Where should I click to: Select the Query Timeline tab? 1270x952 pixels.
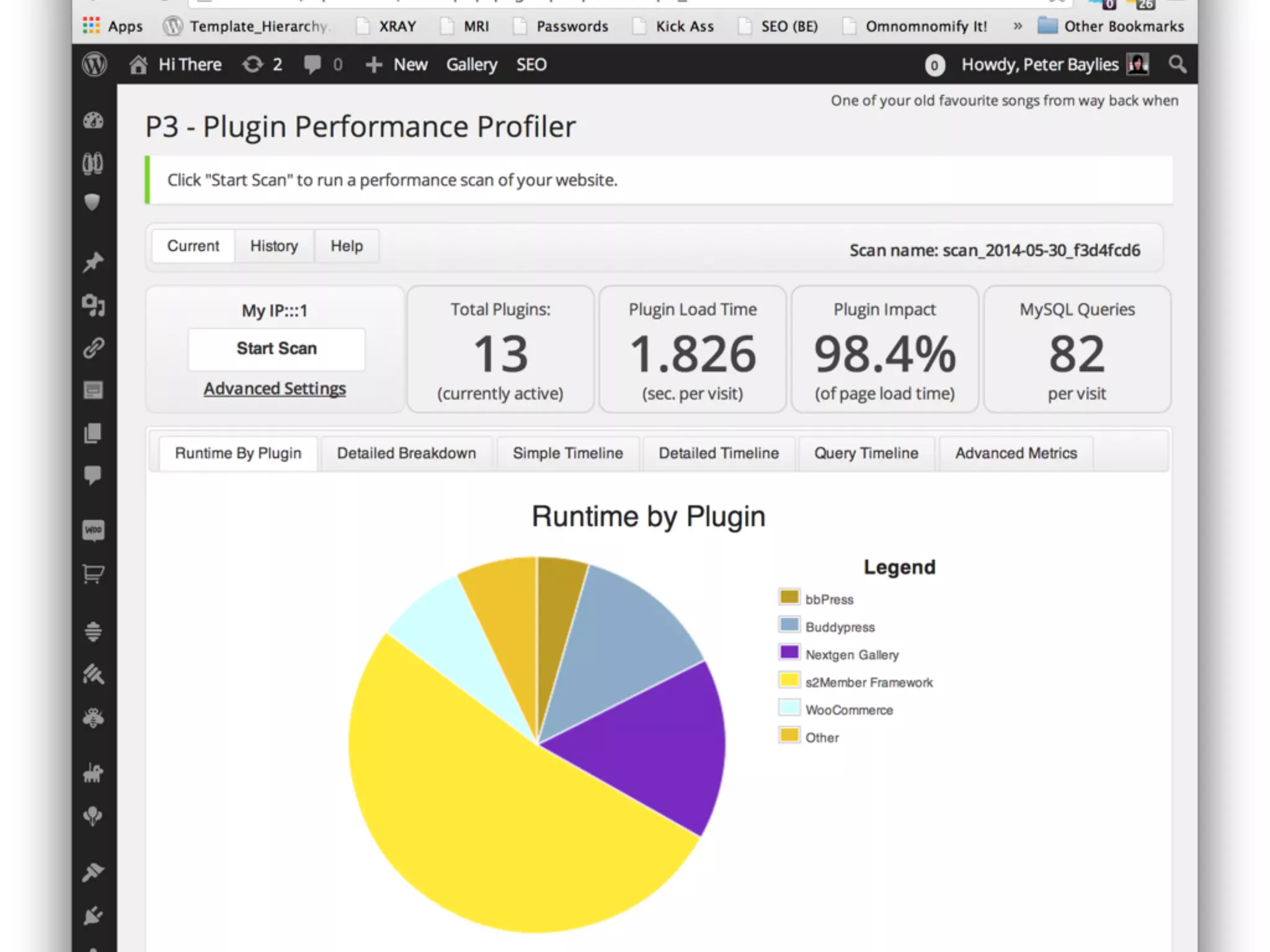(866, 453)
